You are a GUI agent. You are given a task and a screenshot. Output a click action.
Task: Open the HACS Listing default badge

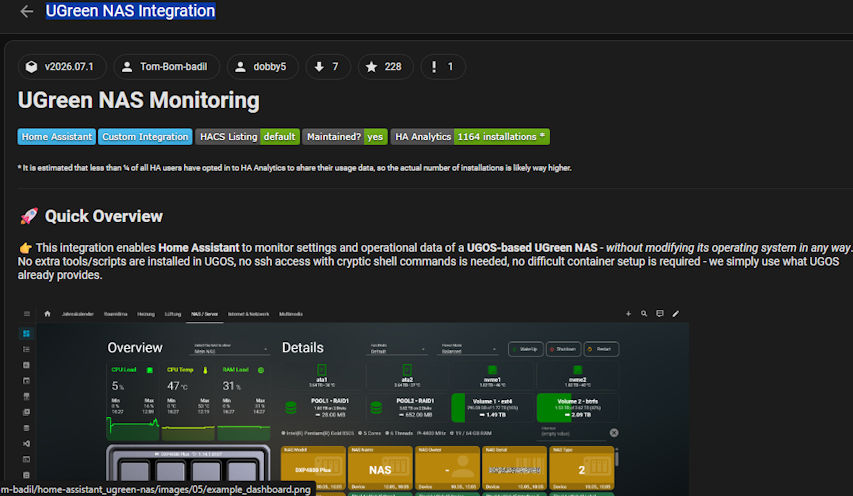point(248,137)
